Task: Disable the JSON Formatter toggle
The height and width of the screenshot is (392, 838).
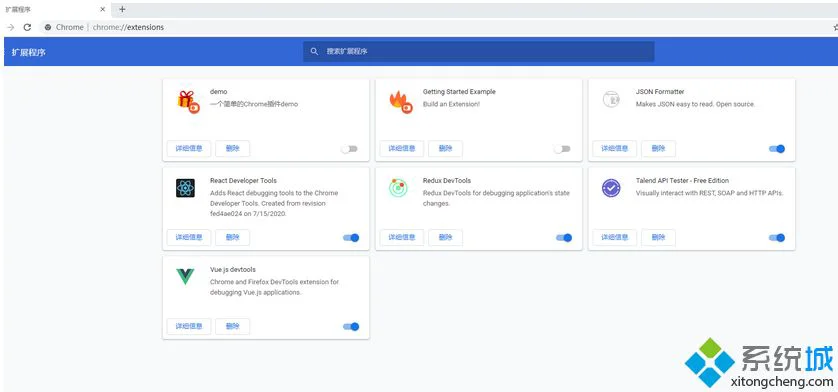Action: click(x=777, y=149)
